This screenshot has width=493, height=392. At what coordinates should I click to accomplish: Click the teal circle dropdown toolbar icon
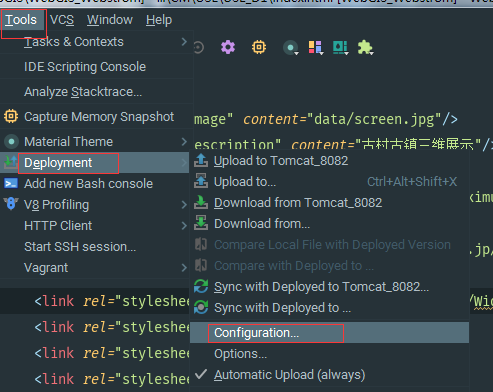click(291, 48)
